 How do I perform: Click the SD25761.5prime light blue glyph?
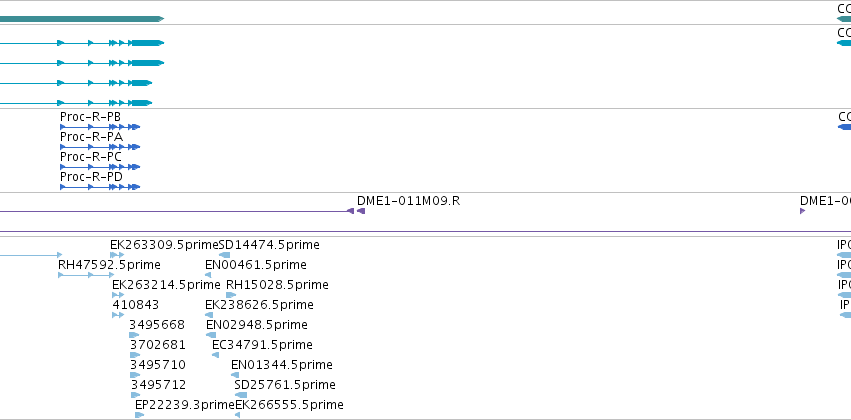(x=240, y=395)
